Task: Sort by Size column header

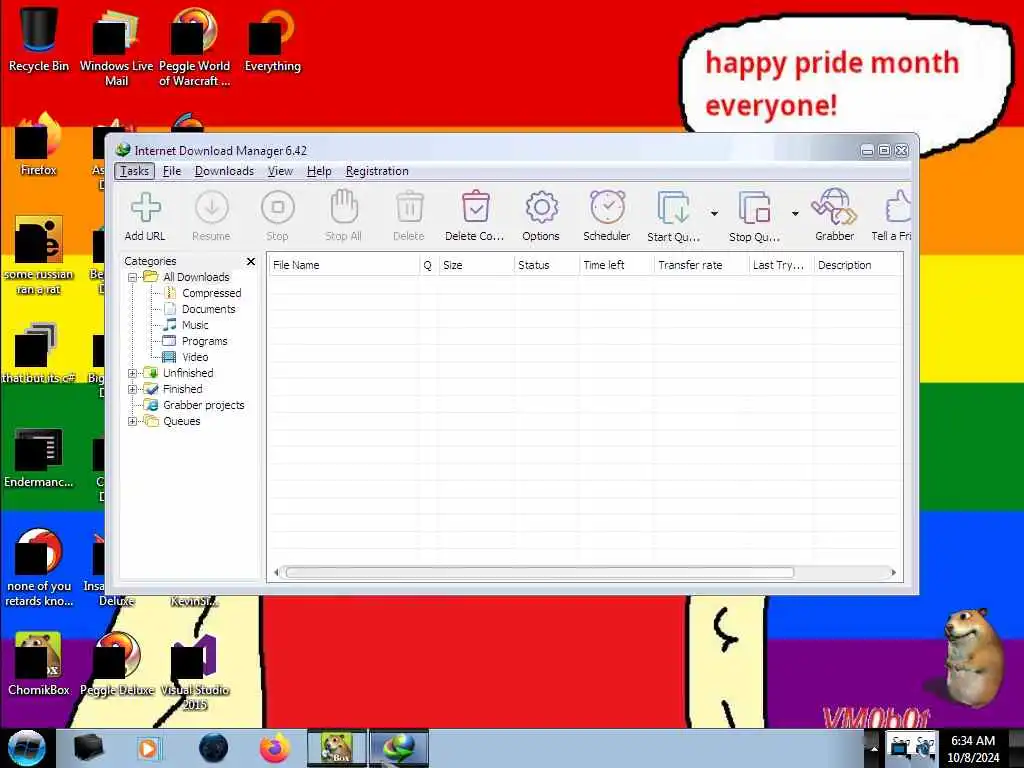Action: coord(475,265)
